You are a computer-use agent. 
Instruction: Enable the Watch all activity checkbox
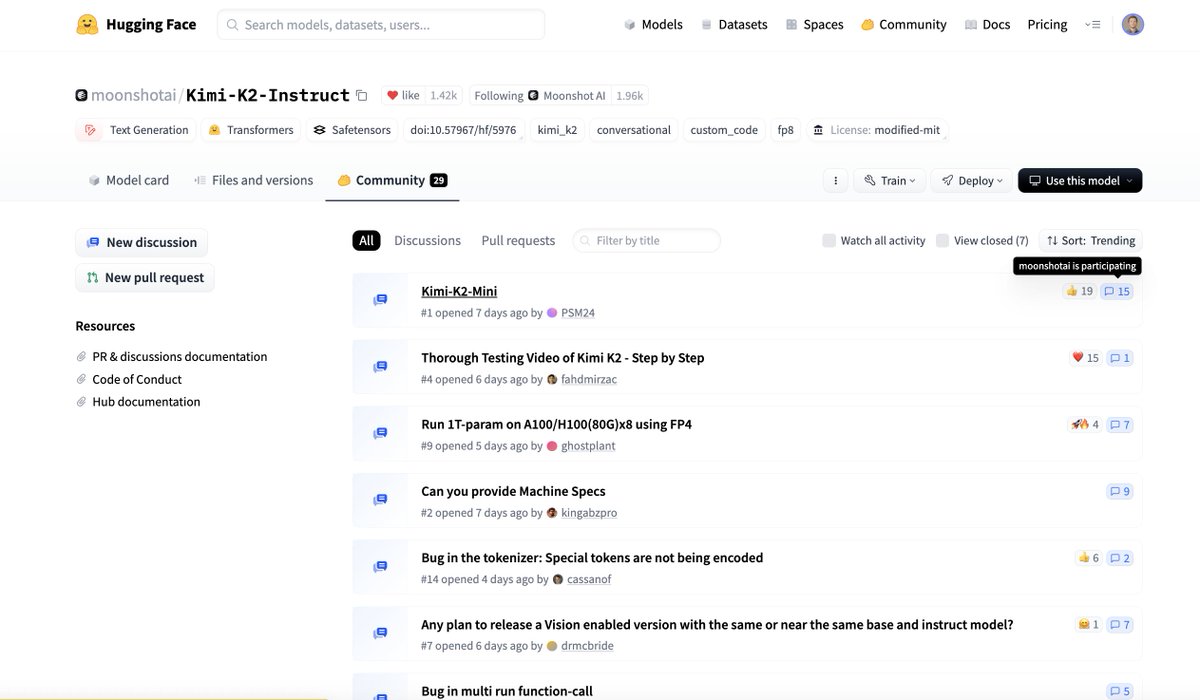click(x=829, y=241)
